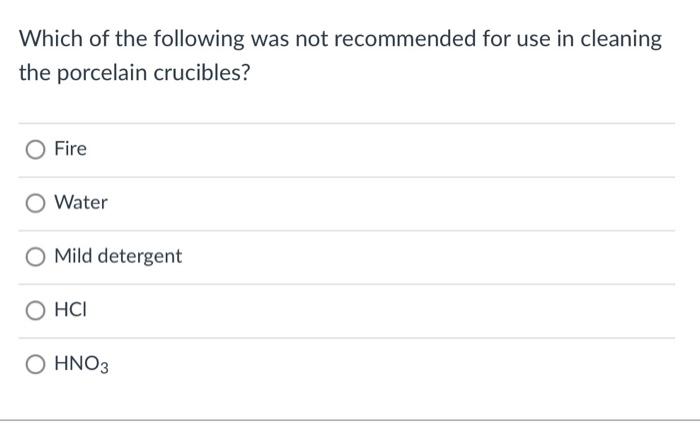Click the "HNO3" answer label text
Screen dimensions: 700x427
pyautogui.click(x=81, y=364)
